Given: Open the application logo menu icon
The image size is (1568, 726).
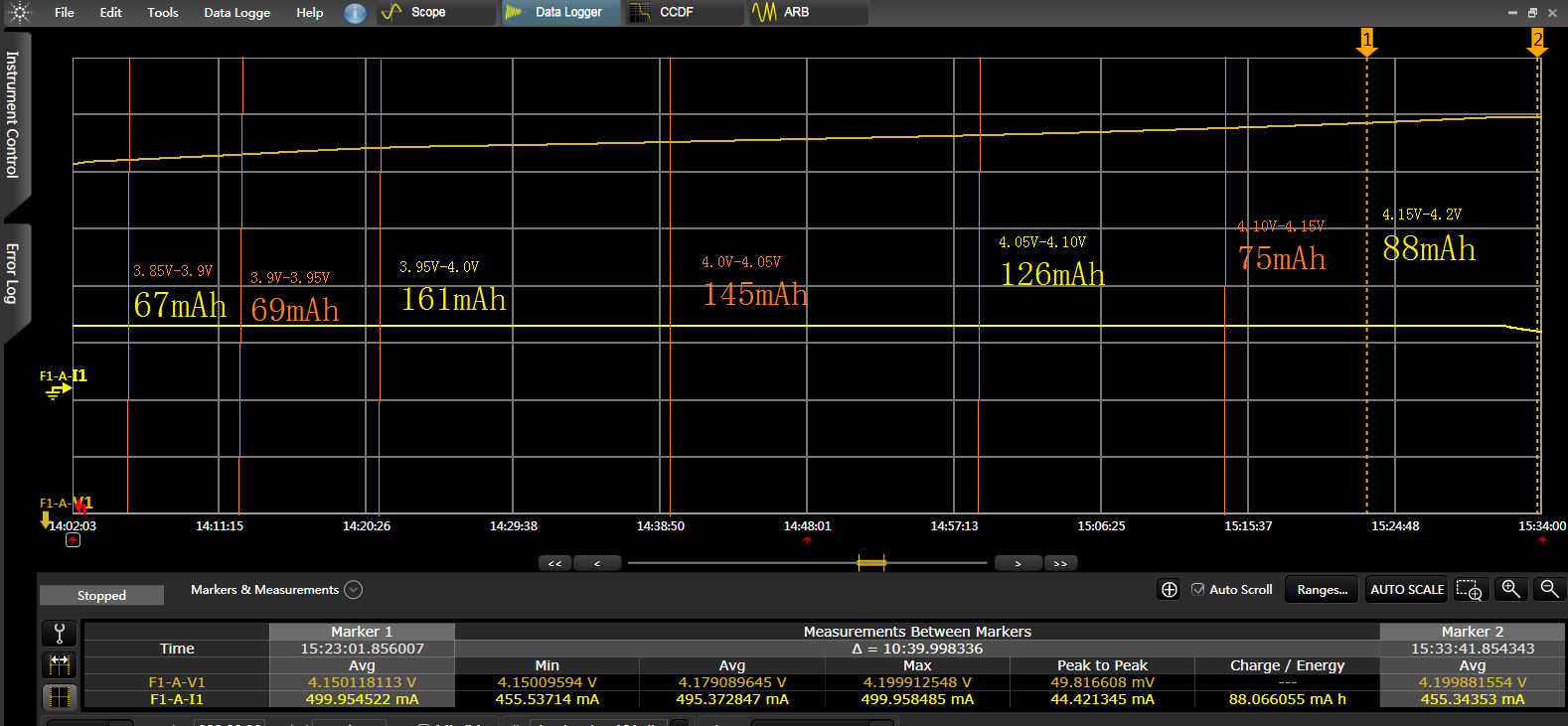Looking at the screenshot, I should coord(19,13).
